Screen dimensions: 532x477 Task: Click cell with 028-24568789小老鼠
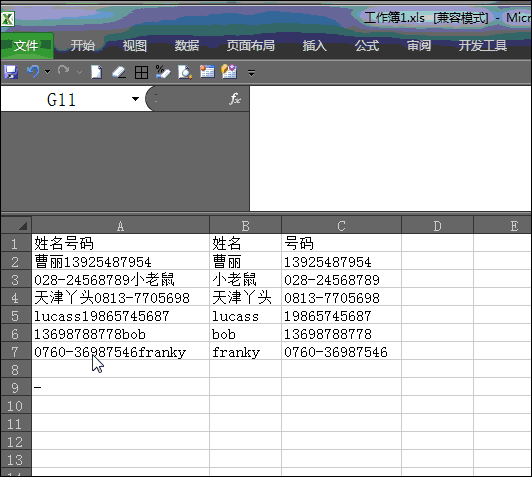point(120,279)
